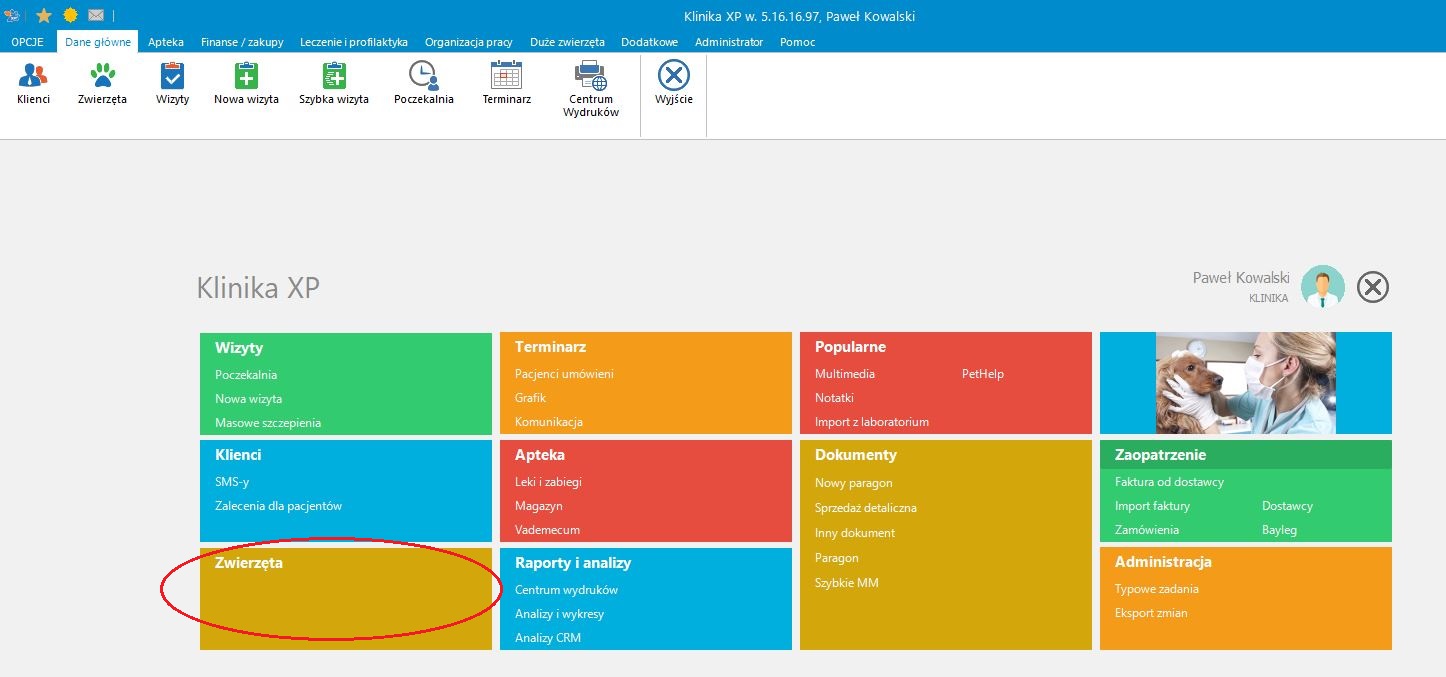Image resolution: width=1446 pixels, height=677 pixels.
Task: Click the Nowa wizyta ribbon icon
Action: (x=246, y=82)
